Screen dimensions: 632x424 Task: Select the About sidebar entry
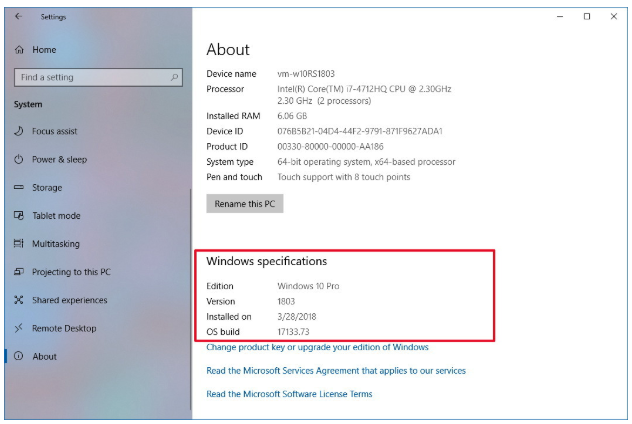45,357
